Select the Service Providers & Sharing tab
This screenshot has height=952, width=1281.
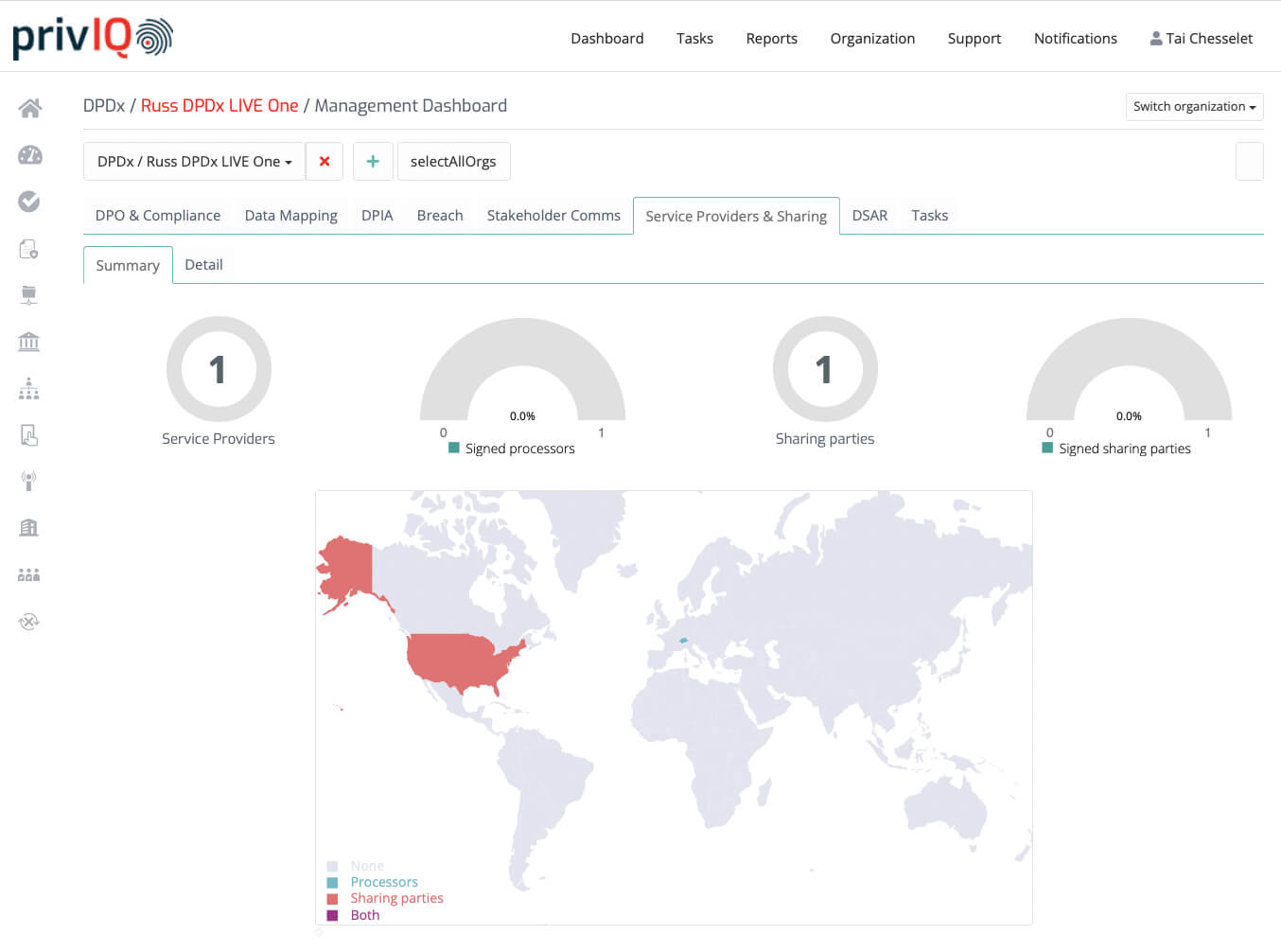click(736, 216)
